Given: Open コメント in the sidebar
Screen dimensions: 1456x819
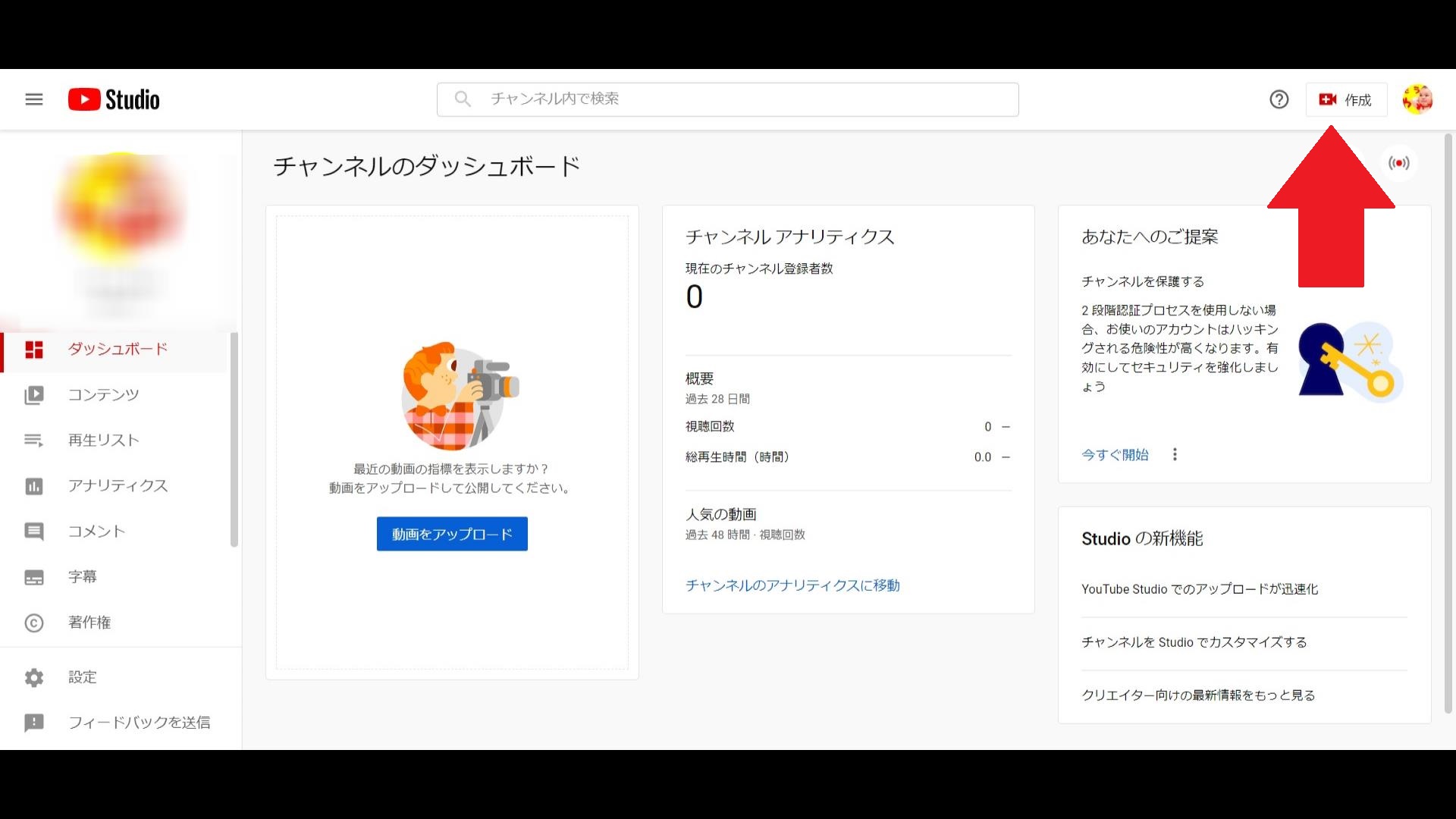Looking at the screenshot, I should coord(96,531).
